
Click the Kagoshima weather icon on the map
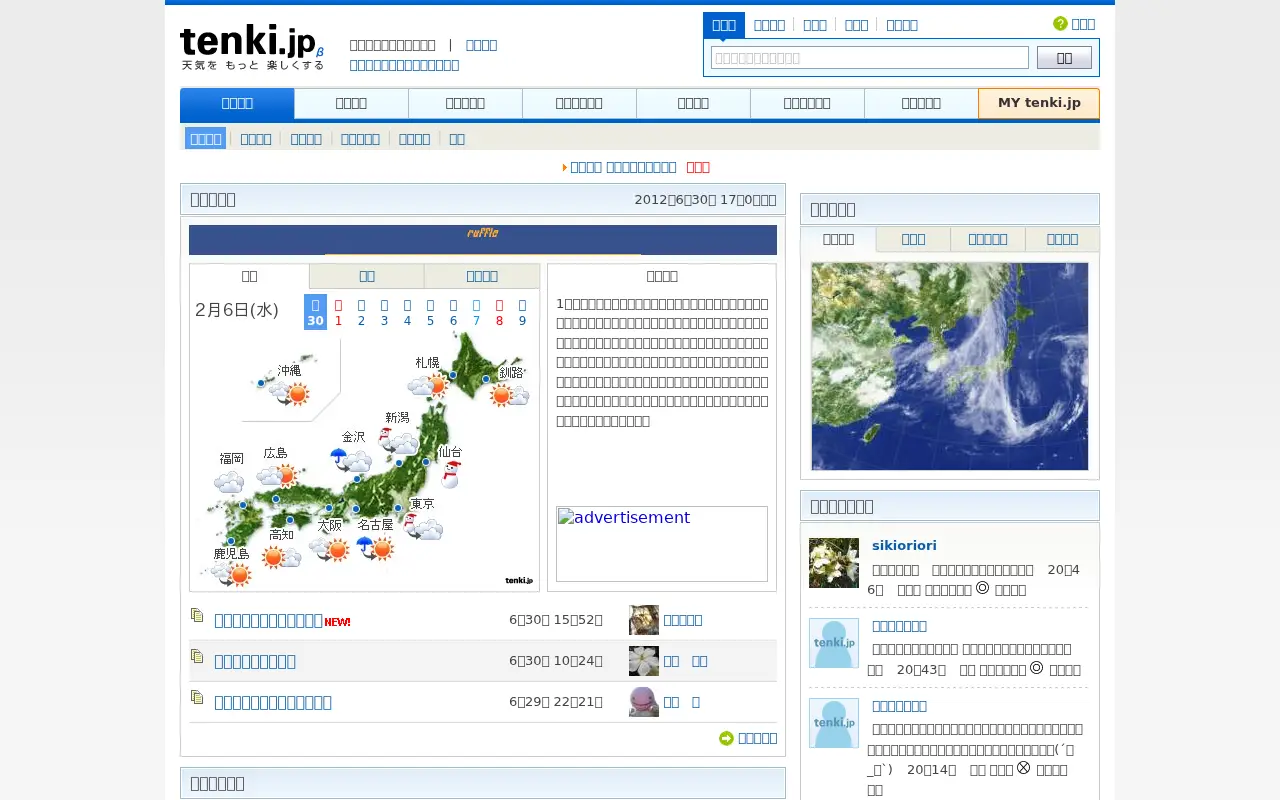click(231, 573)
